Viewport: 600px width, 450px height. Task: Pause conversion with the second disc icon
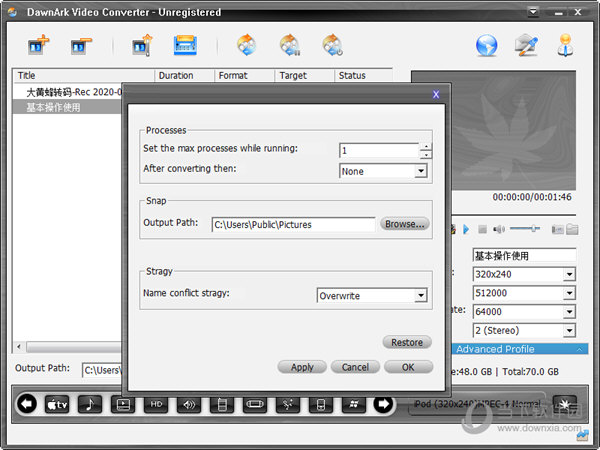tap(290, 45)
